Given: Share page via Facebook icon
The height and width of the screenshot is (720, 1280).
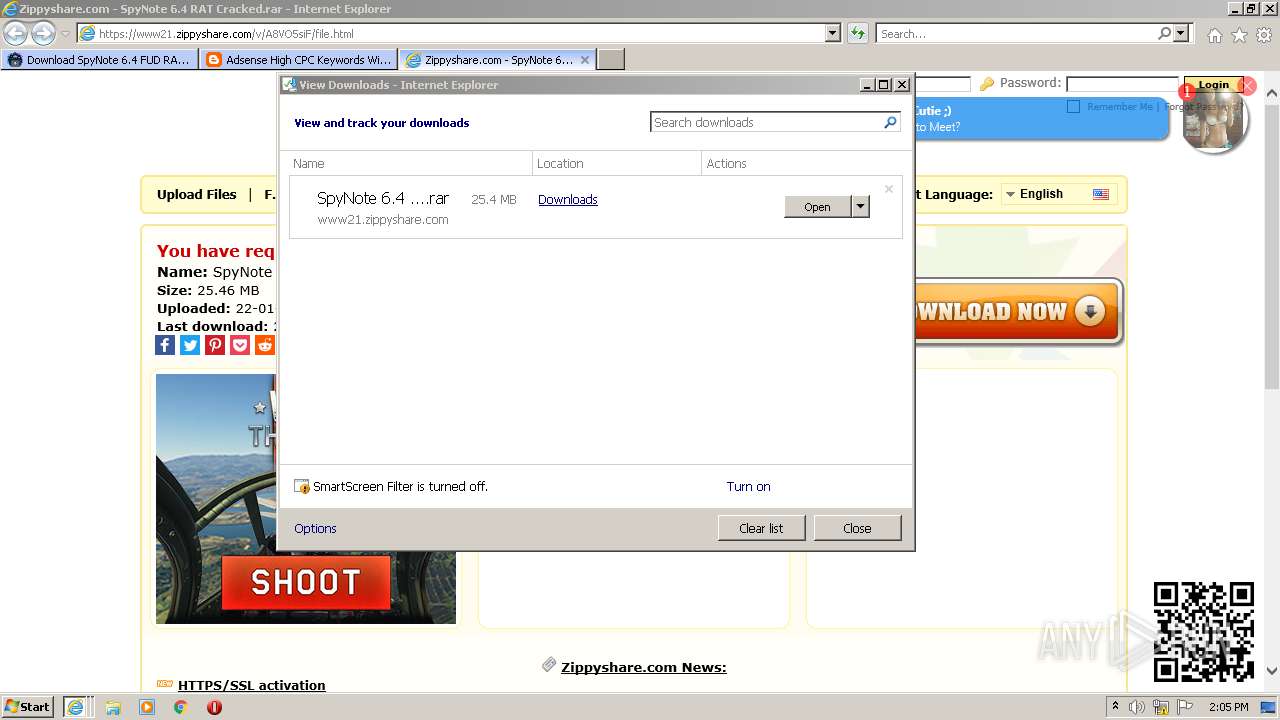Looking at the screenshot, I should 165,345.
